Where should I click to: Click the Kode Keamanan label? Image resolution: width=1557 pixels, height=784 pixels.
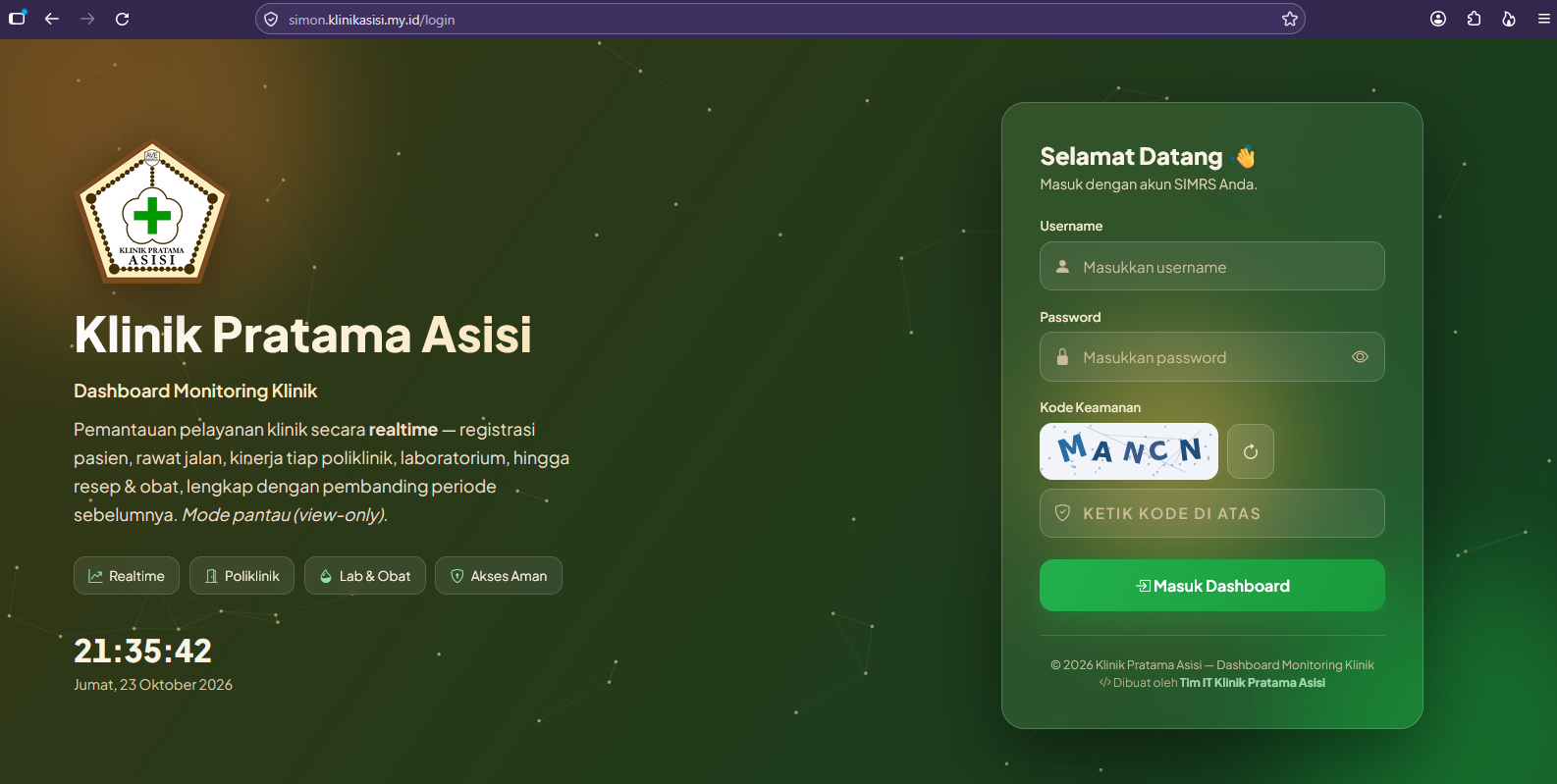1090,407
